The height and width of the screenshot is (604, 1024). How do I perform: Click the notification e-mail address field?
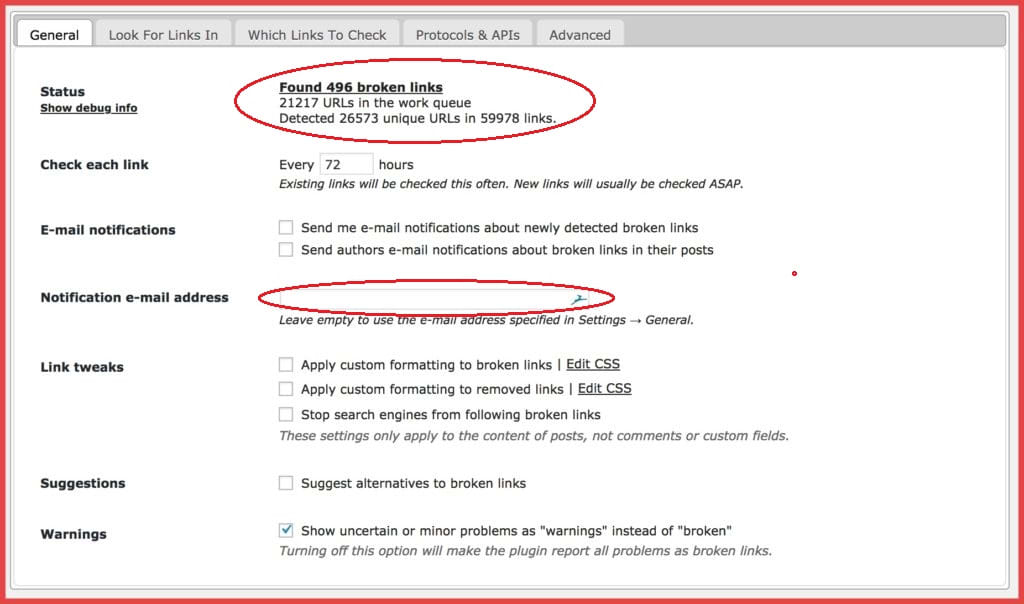click(x=434, y=299)
